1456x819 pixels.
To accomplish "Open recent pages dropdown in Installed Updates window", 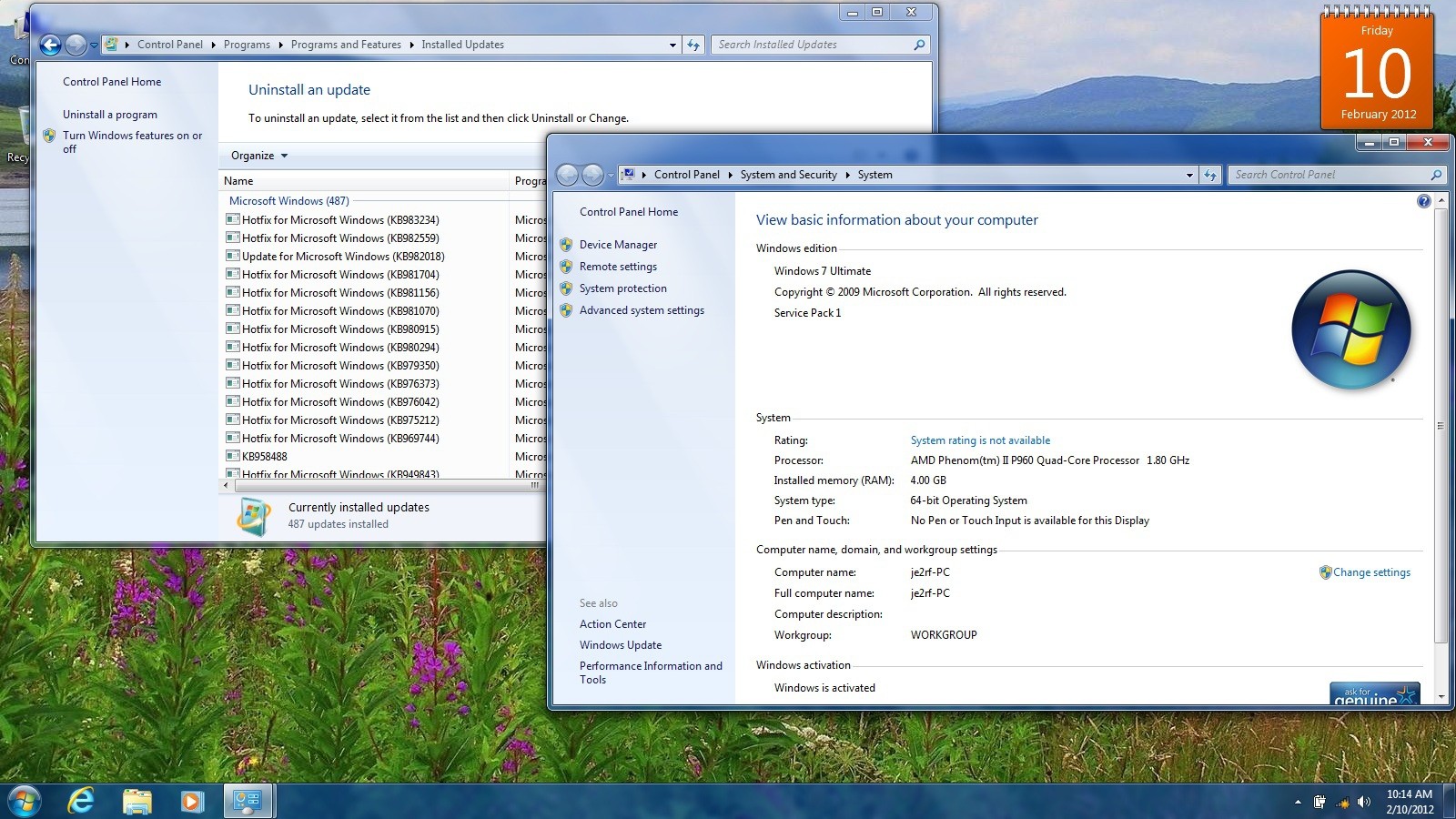I will 94,45.
